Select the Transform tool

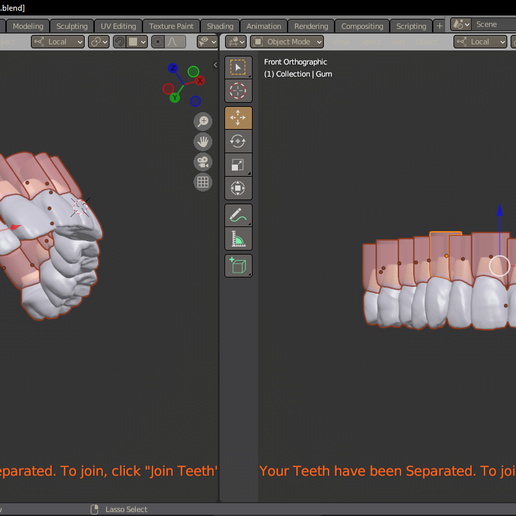[x=238, y=188]
